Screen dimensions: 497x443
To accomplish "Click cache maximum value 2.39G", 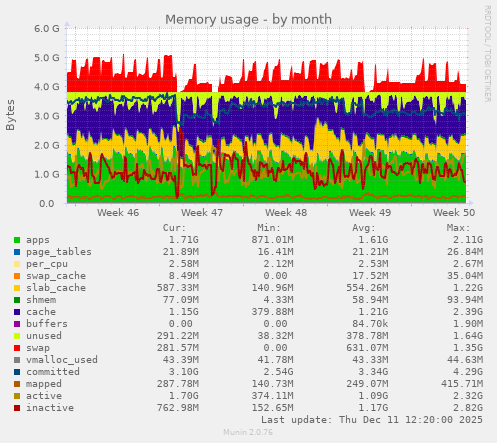I will [x=468, y=312].
